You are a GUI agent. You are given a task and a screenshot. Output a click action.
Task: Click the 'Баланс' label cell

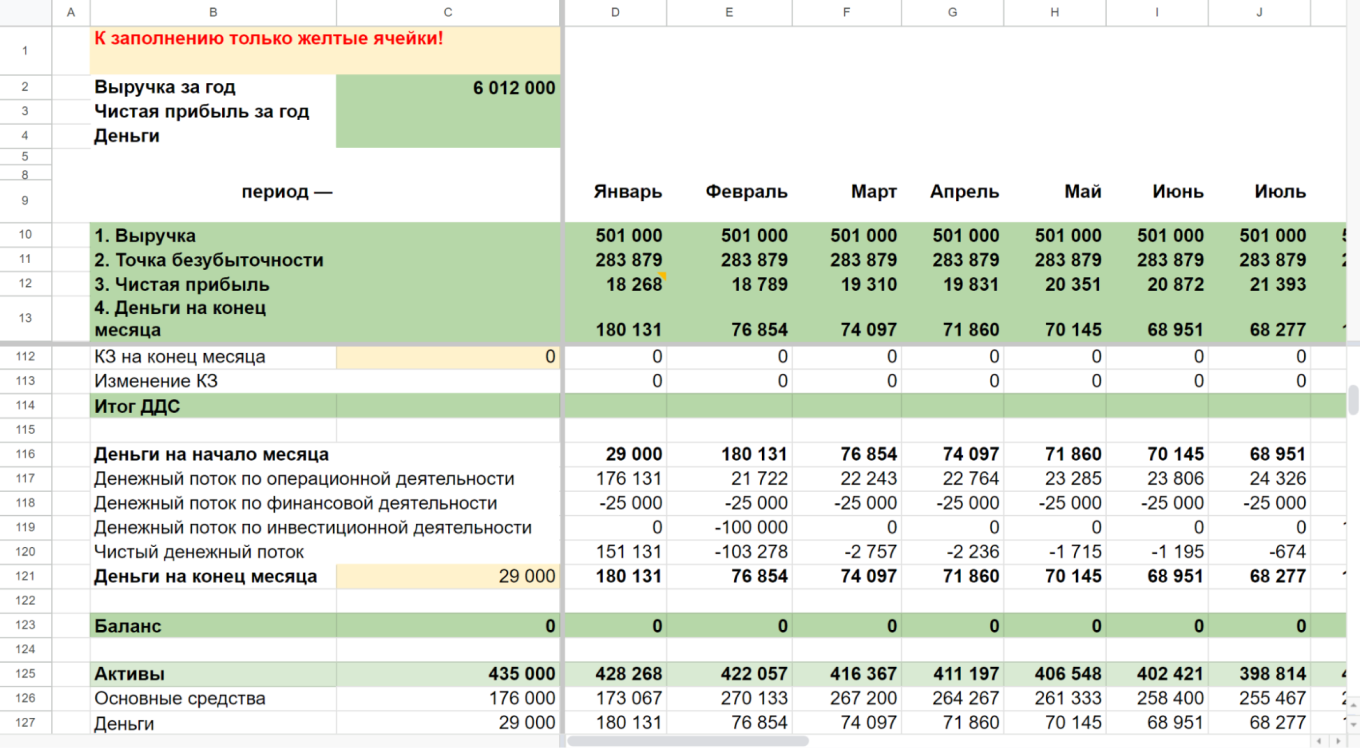213,626
